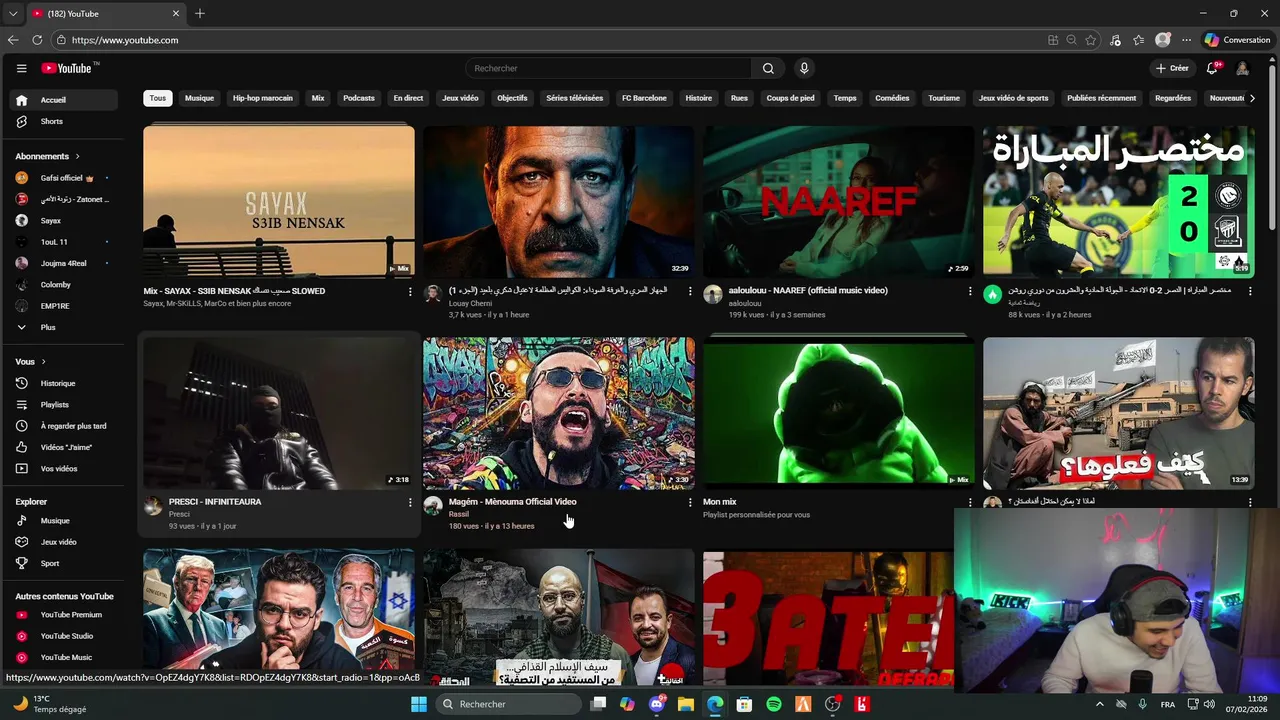Image resolution: width=1280 pixels, height=720 pixels.
Task: Open the account avatar menu
Action: pos(1242,68)
